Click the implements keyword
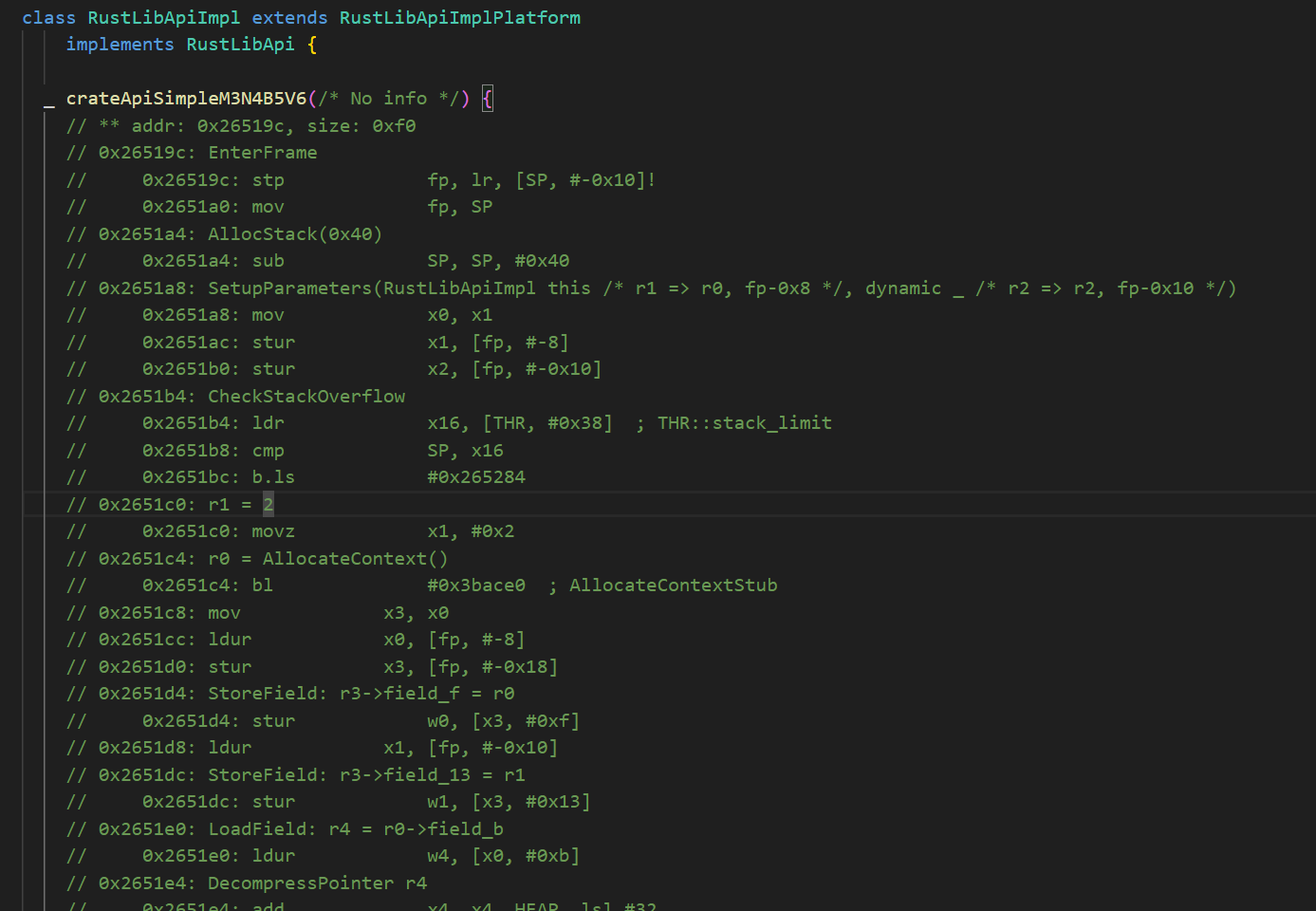 [x=120, y=45]
